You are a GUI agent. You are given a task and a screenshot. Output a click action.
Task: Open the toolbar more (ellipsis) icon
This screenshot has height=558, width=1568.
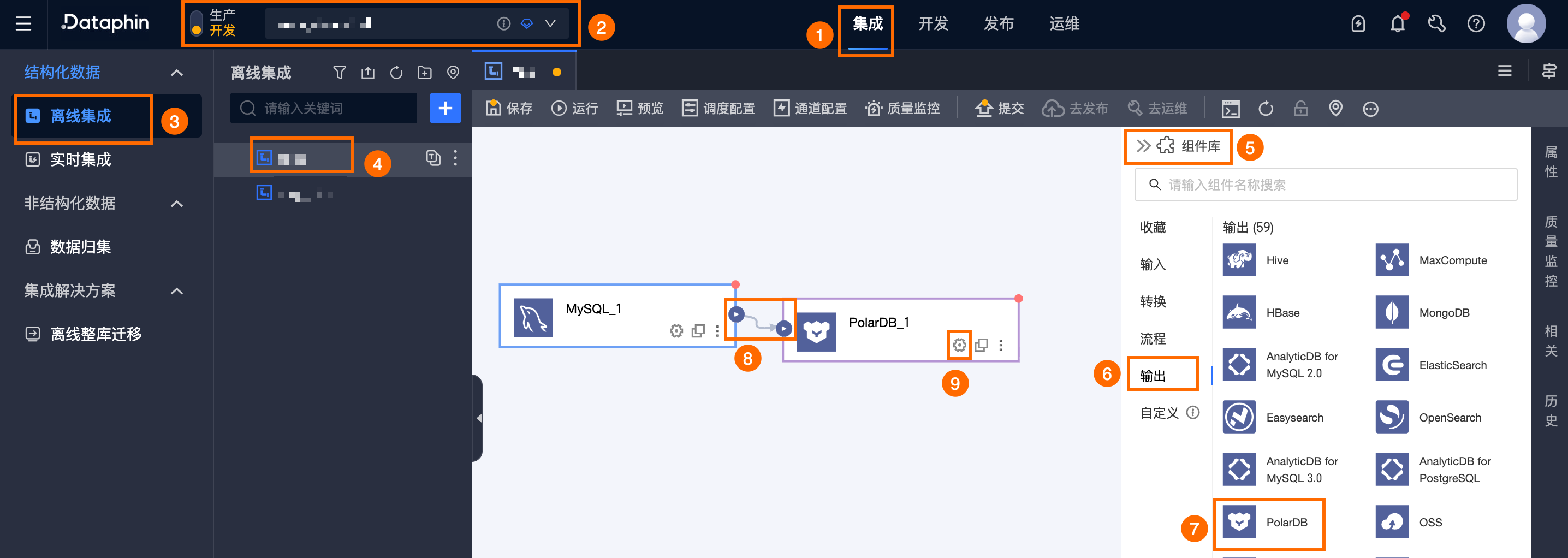pyautogui.click(x=1370, y=109)
